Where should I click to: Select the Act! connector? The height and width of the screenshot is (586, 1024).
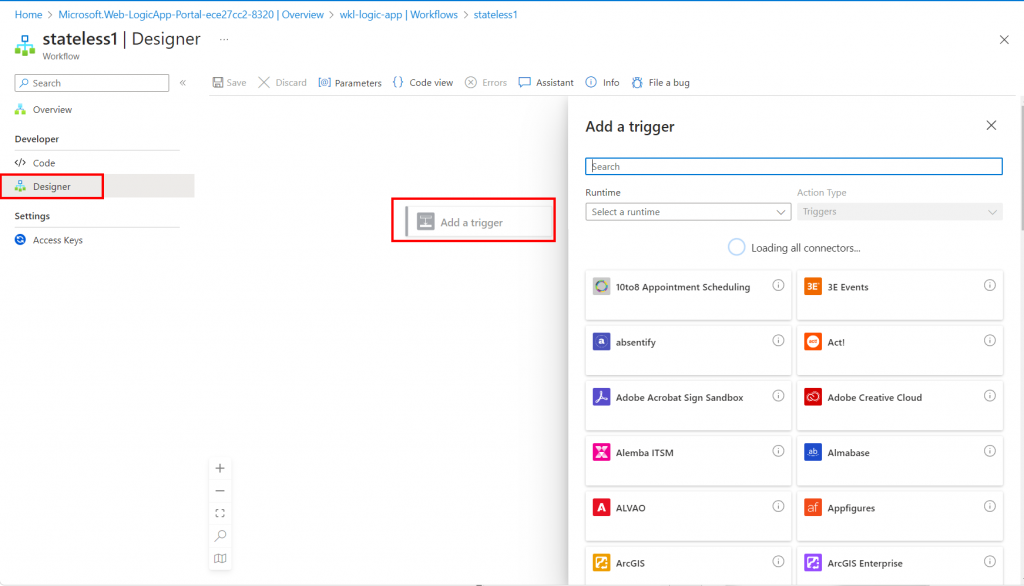coord(900,351)
